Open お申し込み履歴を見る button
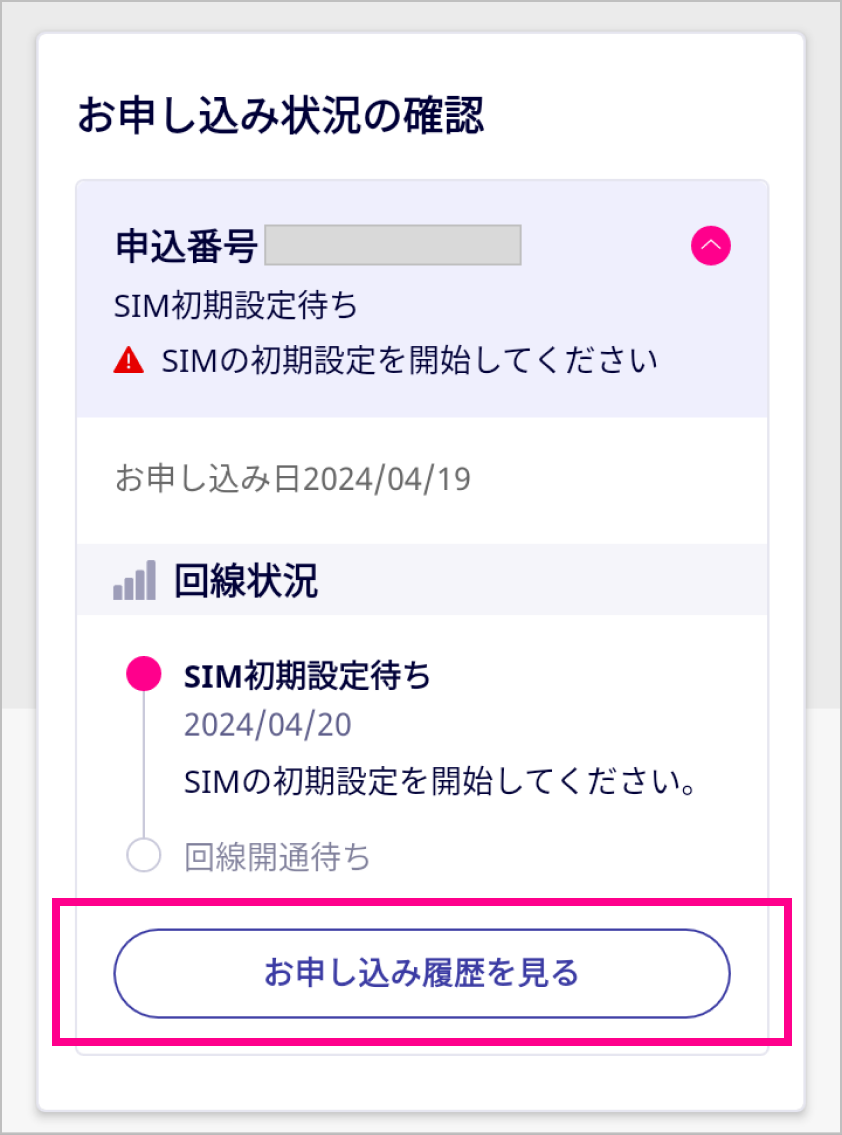Screen dimensions: 842x1135 tap(422, 973)
